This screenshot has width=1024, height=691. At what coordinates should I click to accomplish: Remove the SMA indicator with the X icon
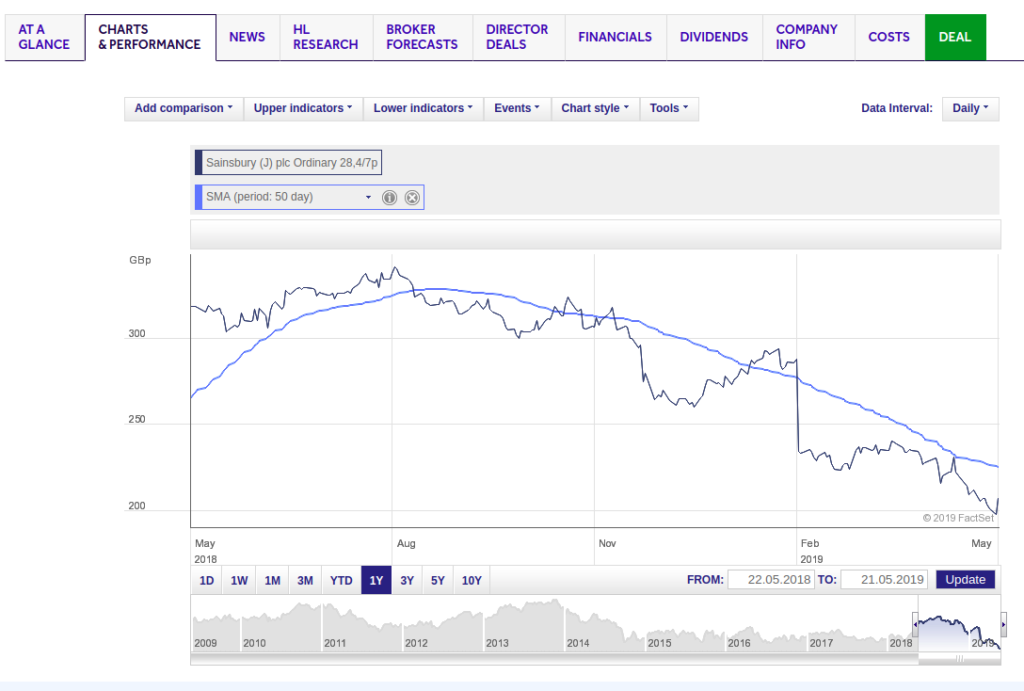[x=412, y=198]
